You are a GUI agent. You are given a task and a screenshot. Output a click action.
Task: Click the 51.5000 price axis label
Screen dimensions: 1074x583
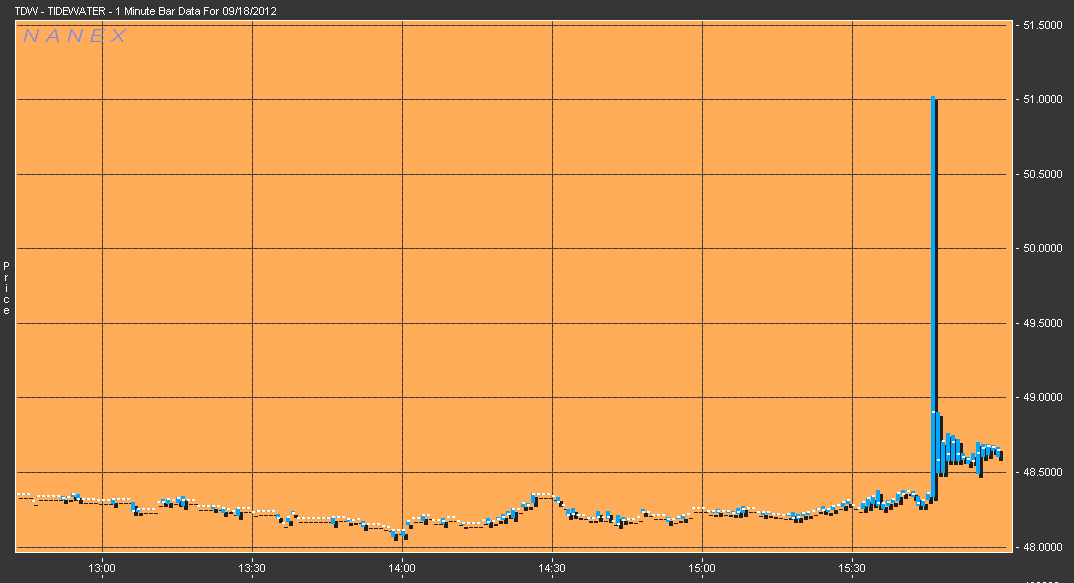click(1042, 25)
